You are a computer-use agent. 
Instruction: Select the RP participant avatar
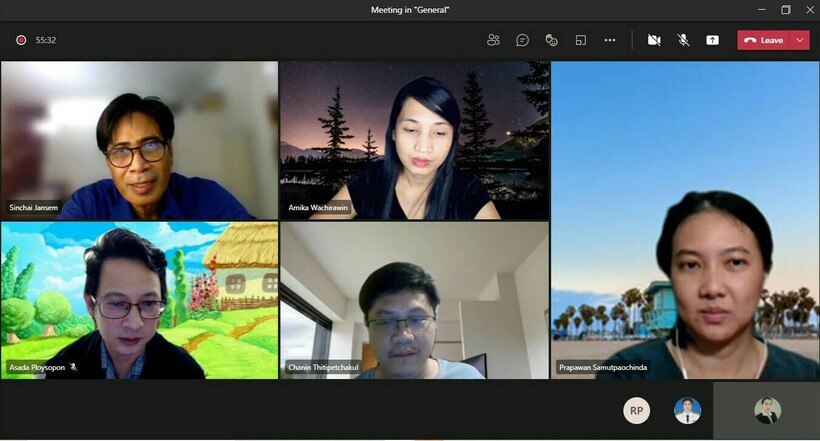(636, 411)
